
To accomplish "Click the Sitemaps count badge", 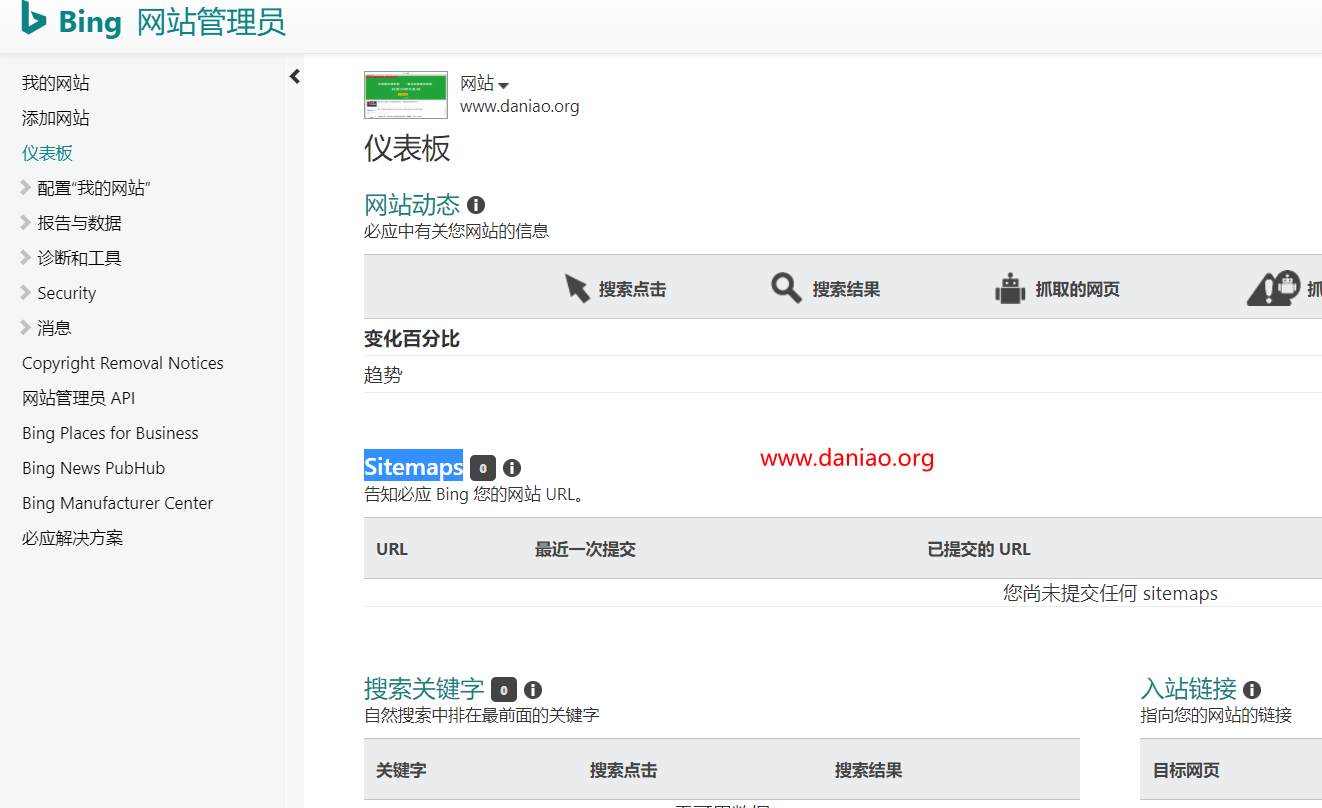I will (483, 467).
